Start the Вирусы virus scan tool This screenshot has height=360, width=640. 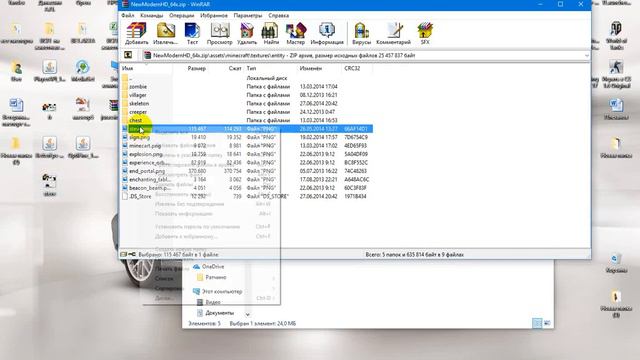(362, 33)
